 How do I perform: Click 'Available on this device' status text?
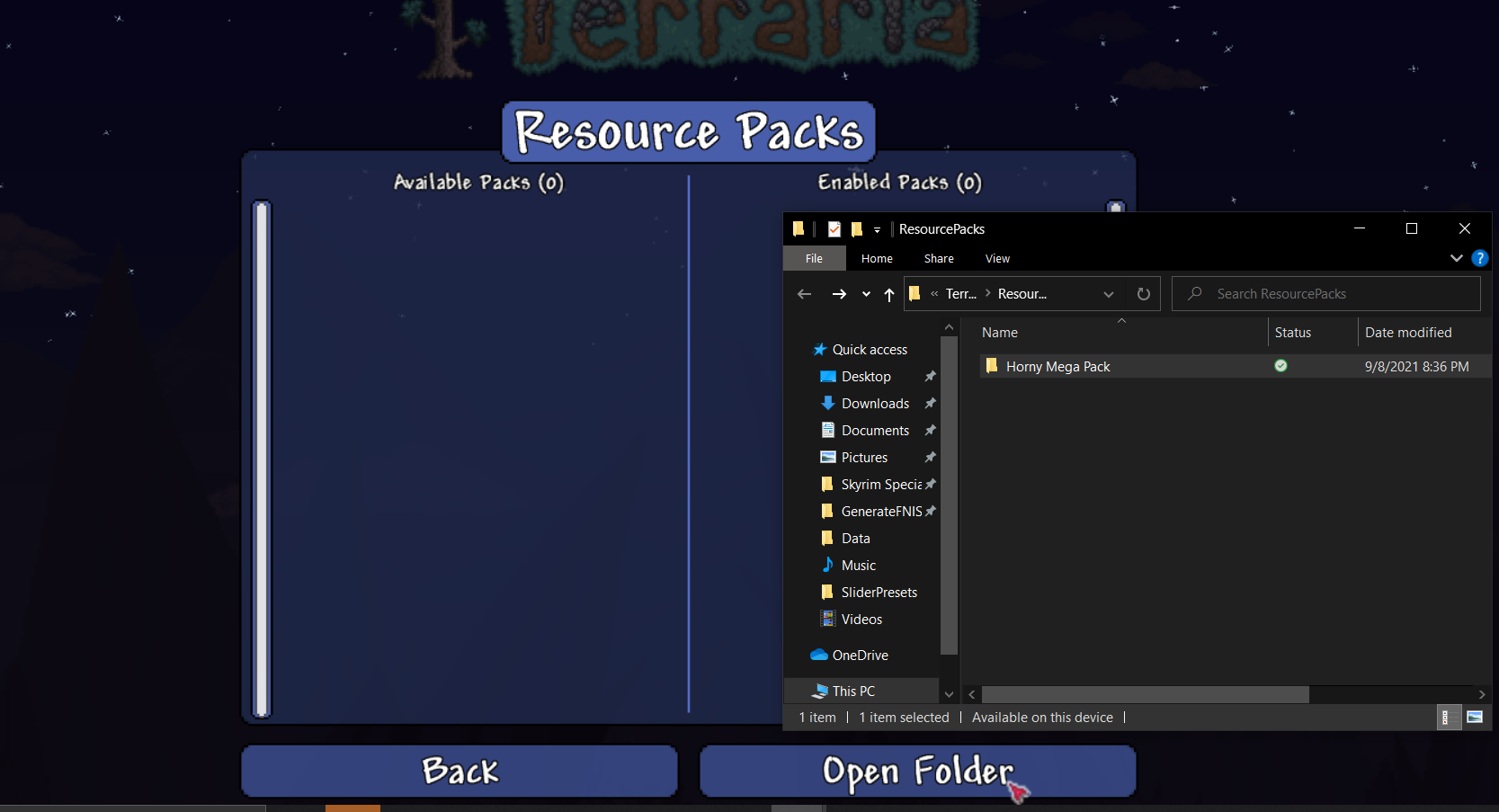tap(1042, 718)
